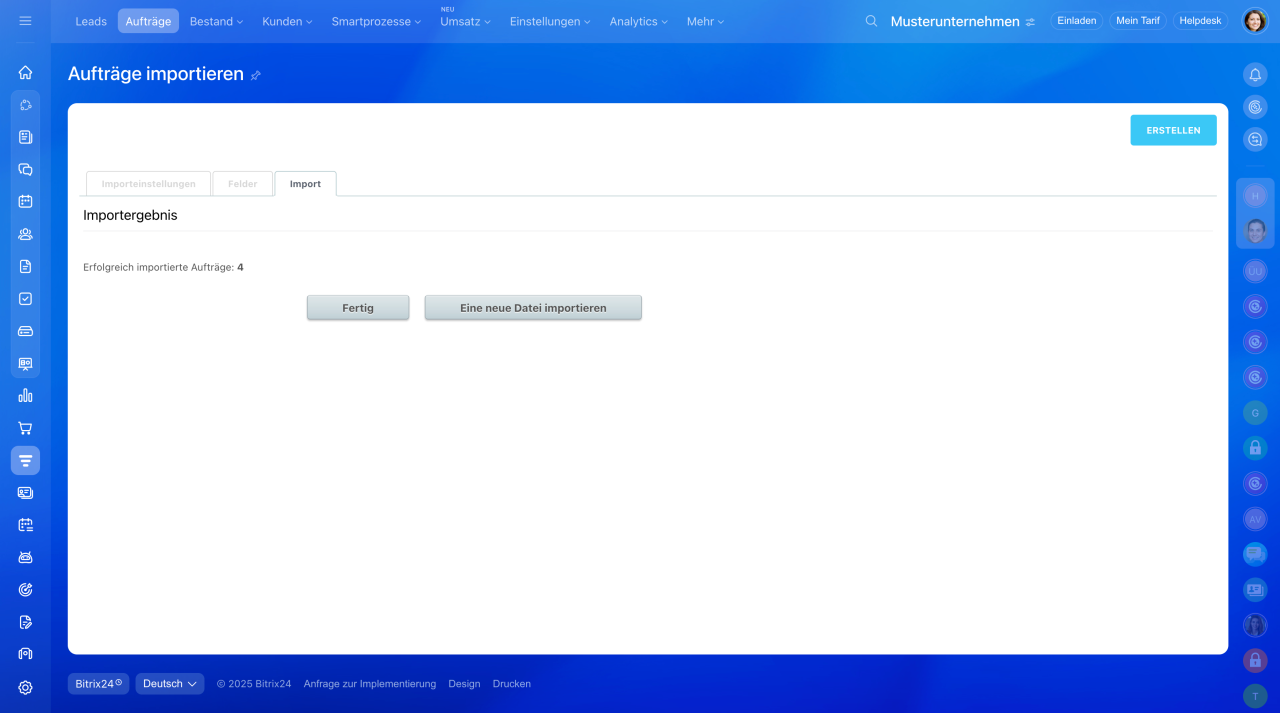Image resolution: width=1280 pixels, height=713 pixels.
Task: Open the Design footer link
Action: click(464, 684)
